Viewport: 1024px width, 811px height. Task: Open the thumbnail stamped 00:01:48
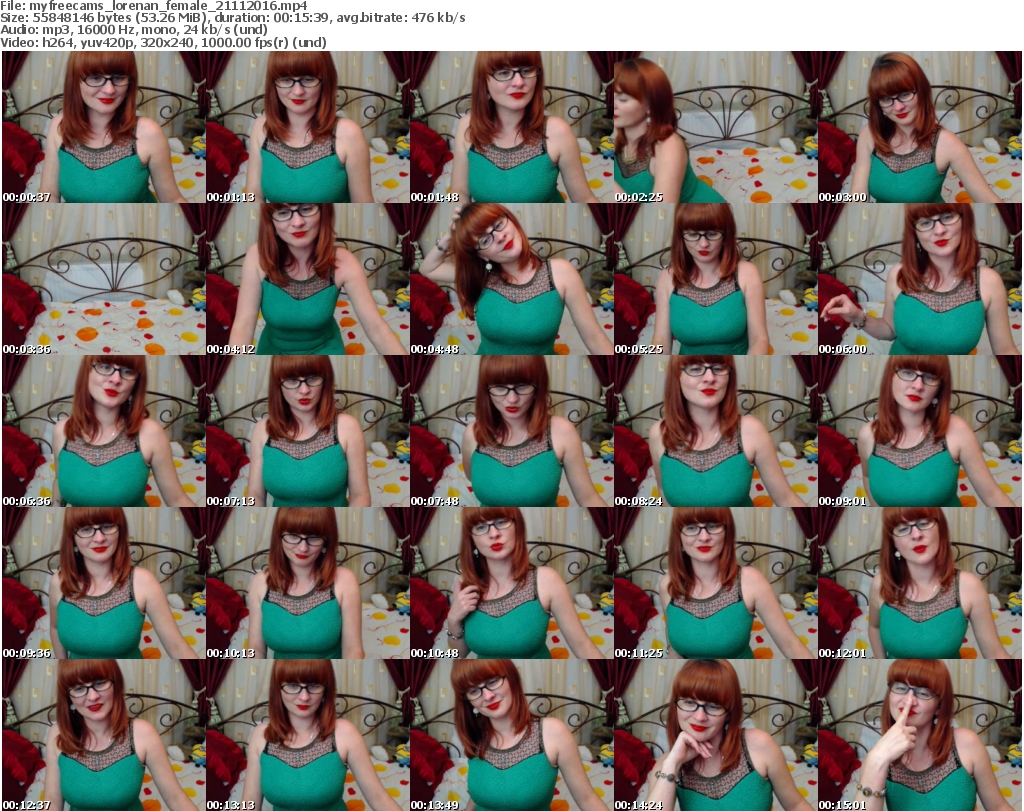(511, 127)
